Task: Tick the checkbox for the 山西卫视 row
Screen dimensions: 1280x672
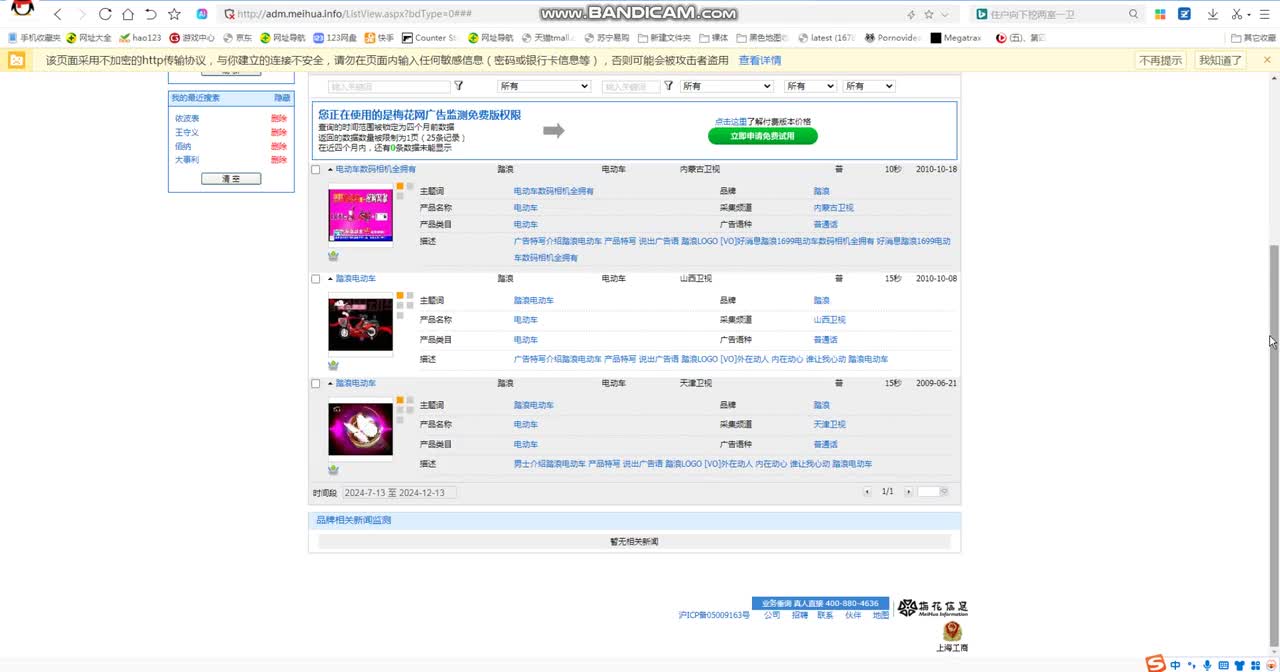Action: click(316, 279)
